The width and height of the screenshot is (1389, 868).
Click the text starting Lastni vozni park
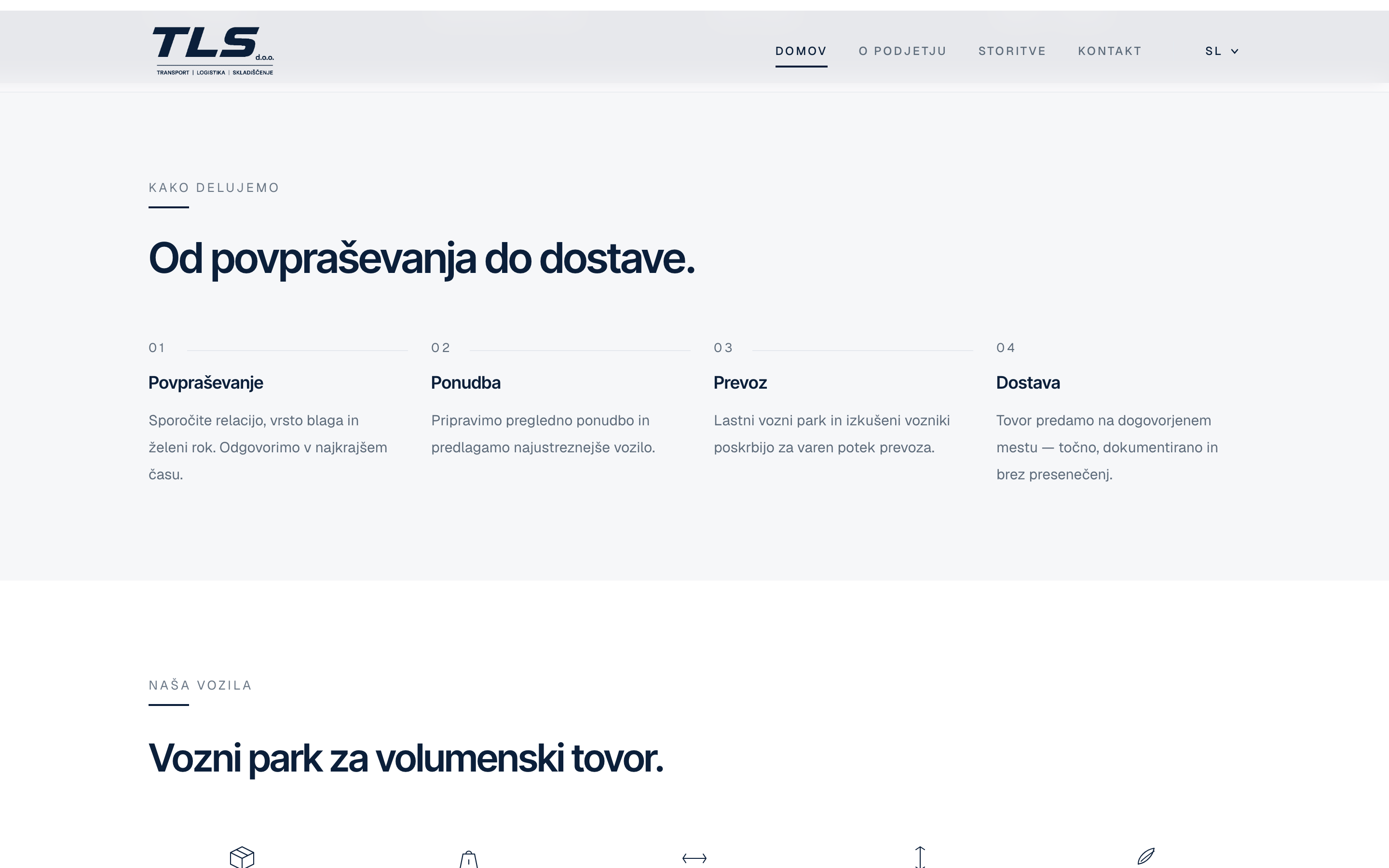click(831, 434)
